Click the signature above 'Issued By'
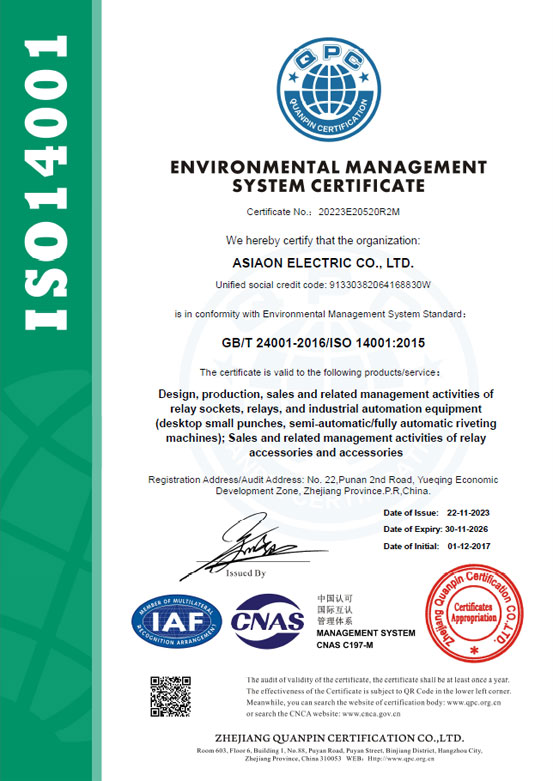Viewport: 553px width, 781px height. pyautogui.click(x=253, y=545)
